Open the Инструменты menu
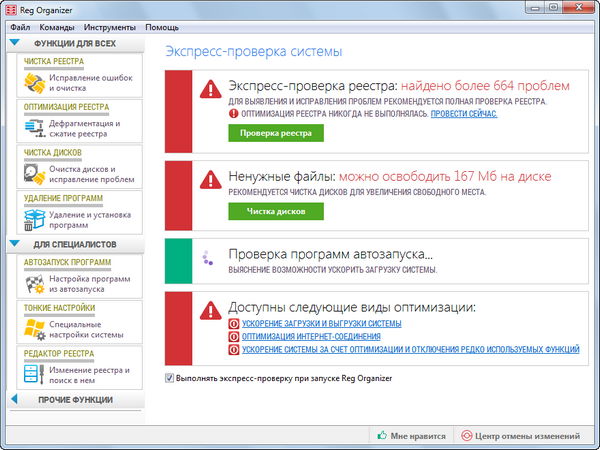600x450 pixels. pos(110,27)
